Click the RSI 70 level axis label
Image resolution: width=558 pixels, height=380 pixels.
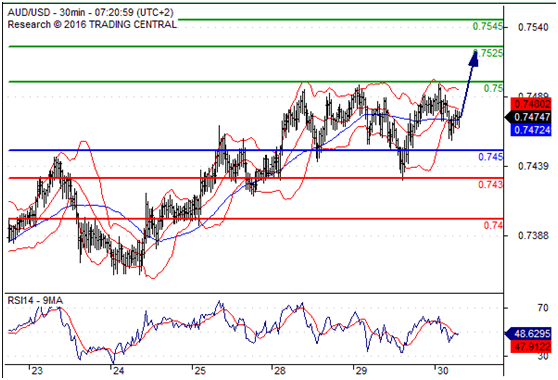pos(543,308)
